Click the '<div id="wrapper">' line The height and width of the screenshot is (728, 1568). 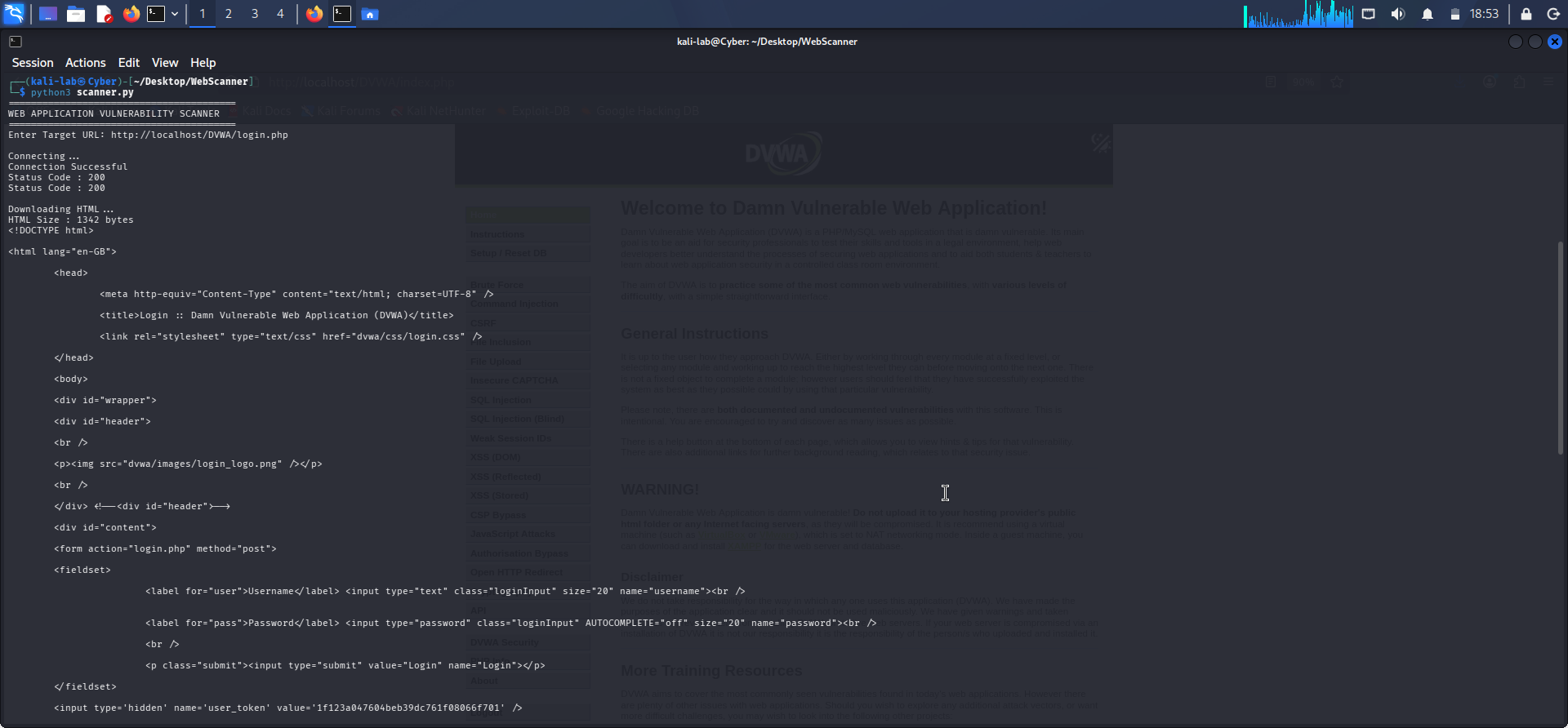105,400
